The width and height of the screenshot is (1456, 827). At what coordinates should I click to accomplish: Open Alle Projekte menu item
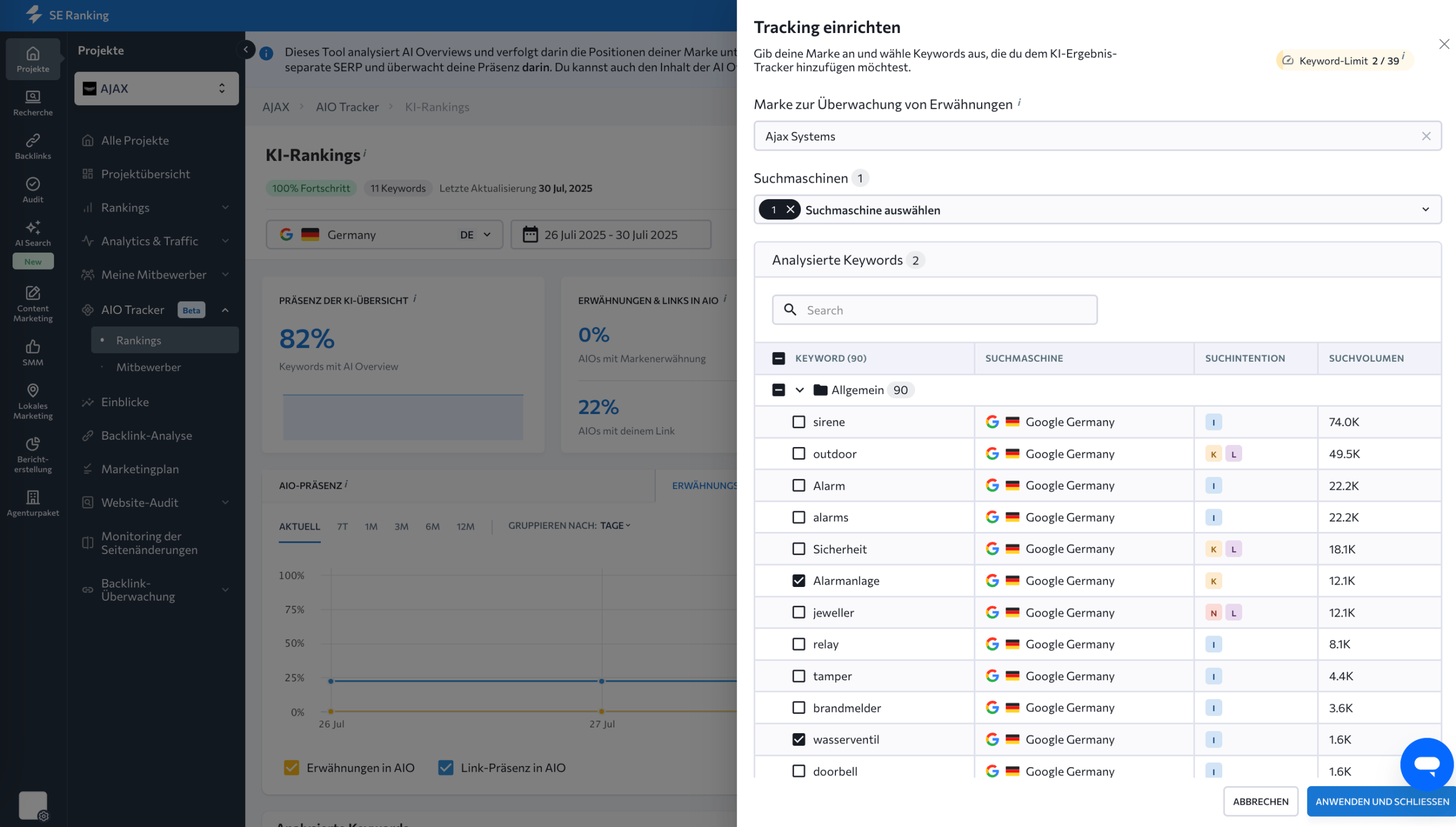[x=135, y=140]
